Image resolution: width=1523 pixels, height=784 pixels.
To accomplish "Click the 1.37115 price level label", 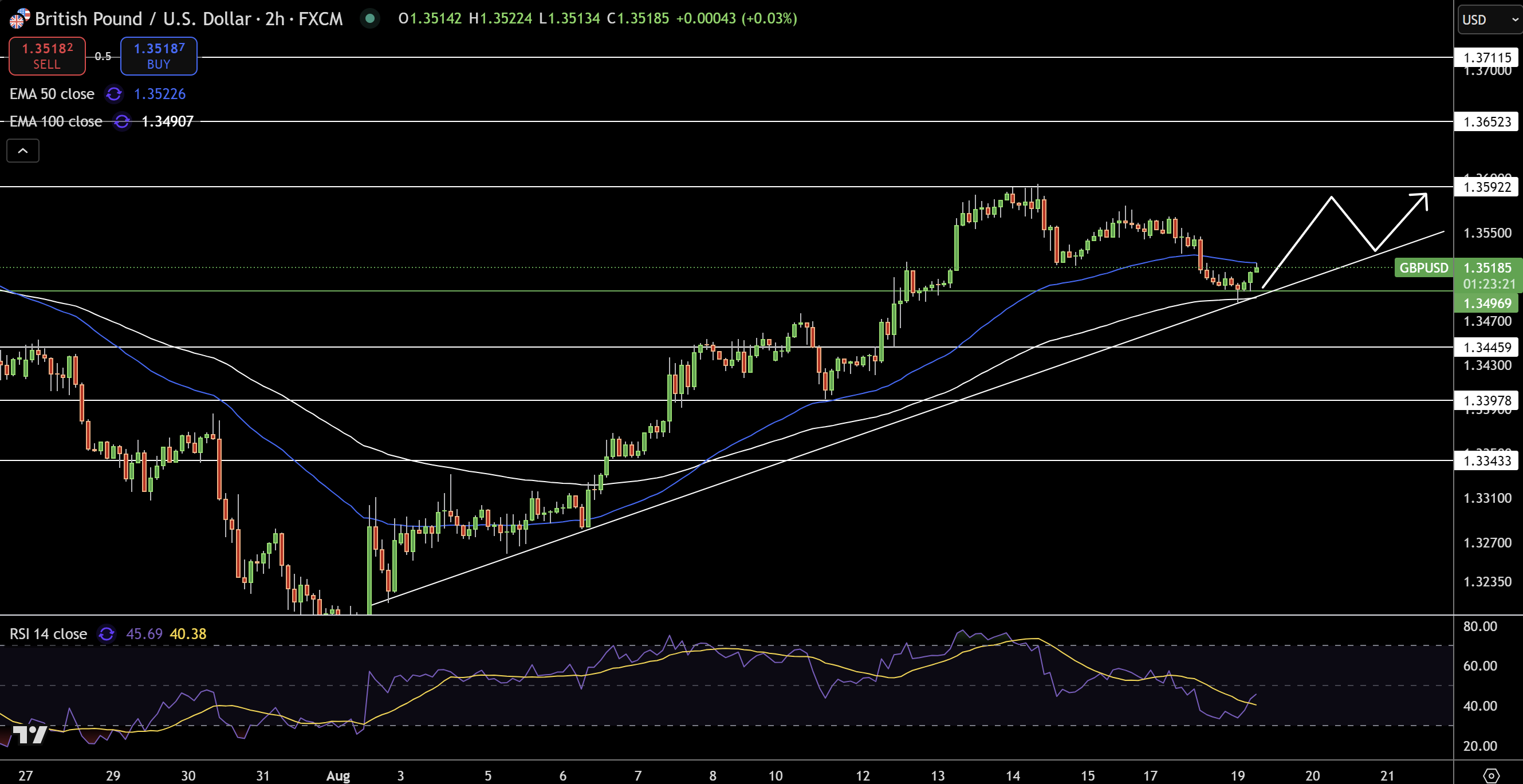I will [1487, 57].
